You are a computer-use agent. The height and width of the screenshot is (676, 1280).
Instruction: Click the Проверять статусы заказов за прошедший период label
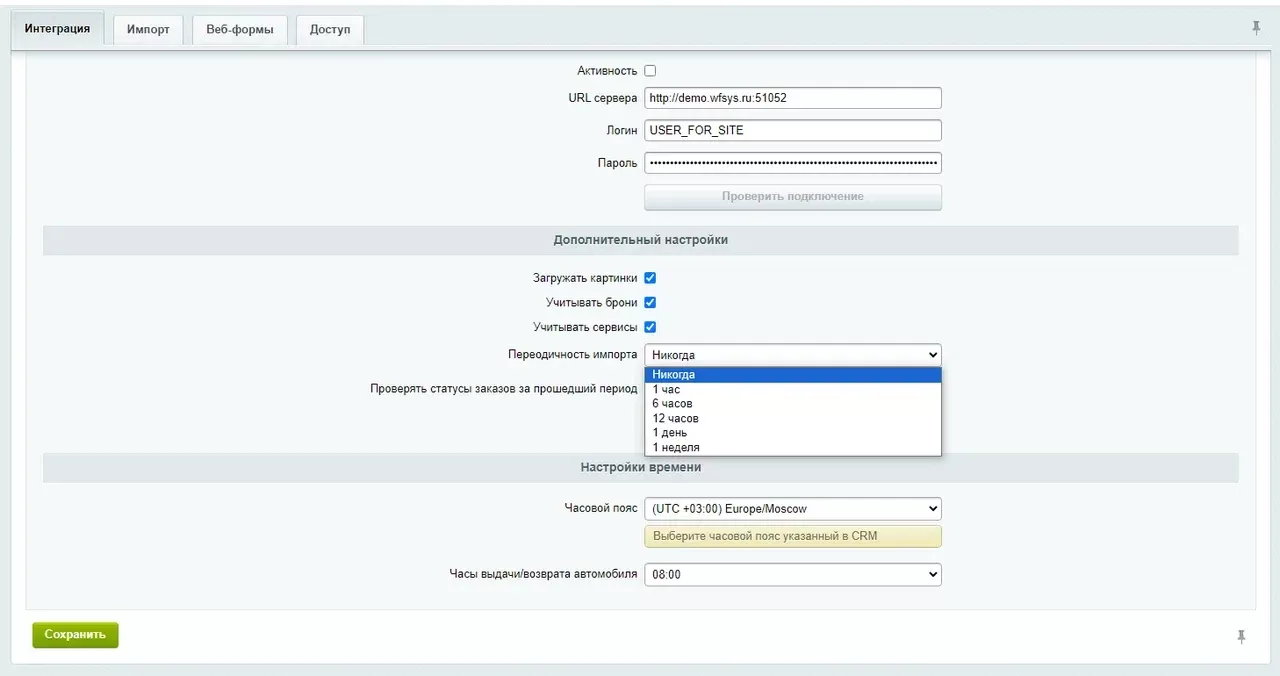(x=504, y=388)
